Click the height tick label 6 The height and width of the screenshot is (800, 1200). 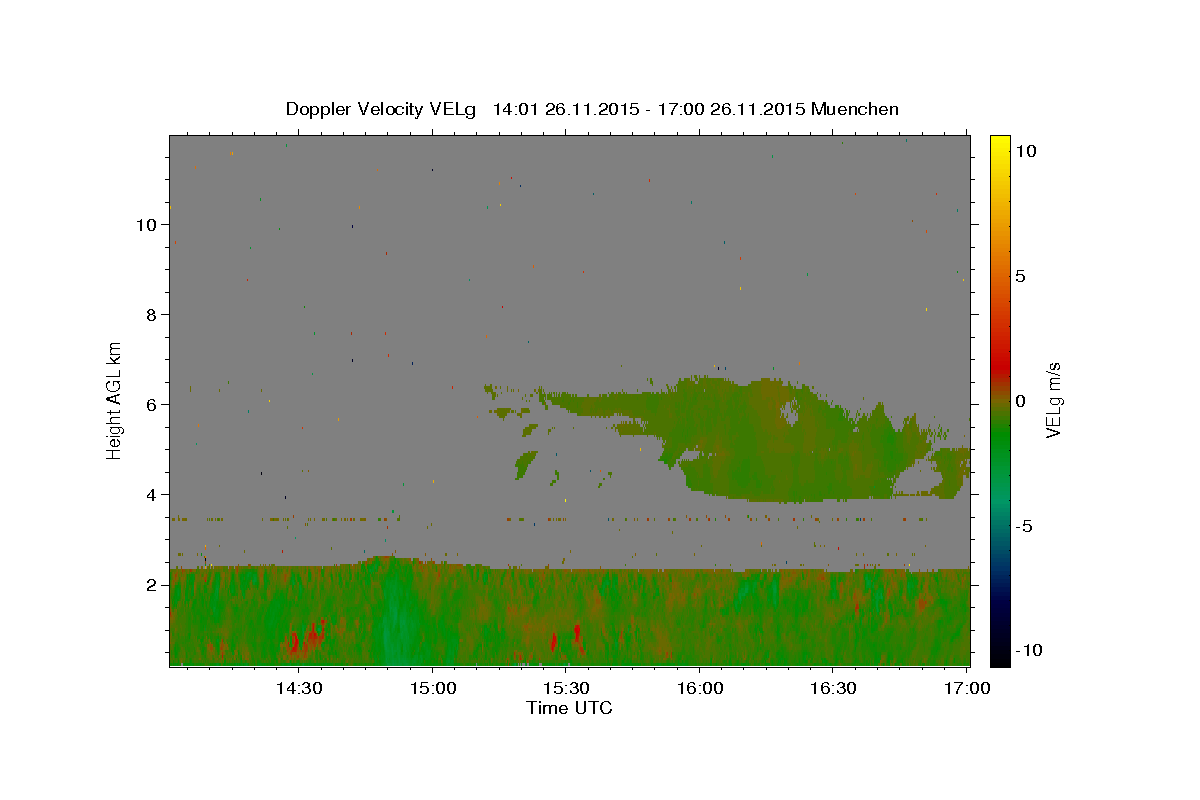pos(153,405)
